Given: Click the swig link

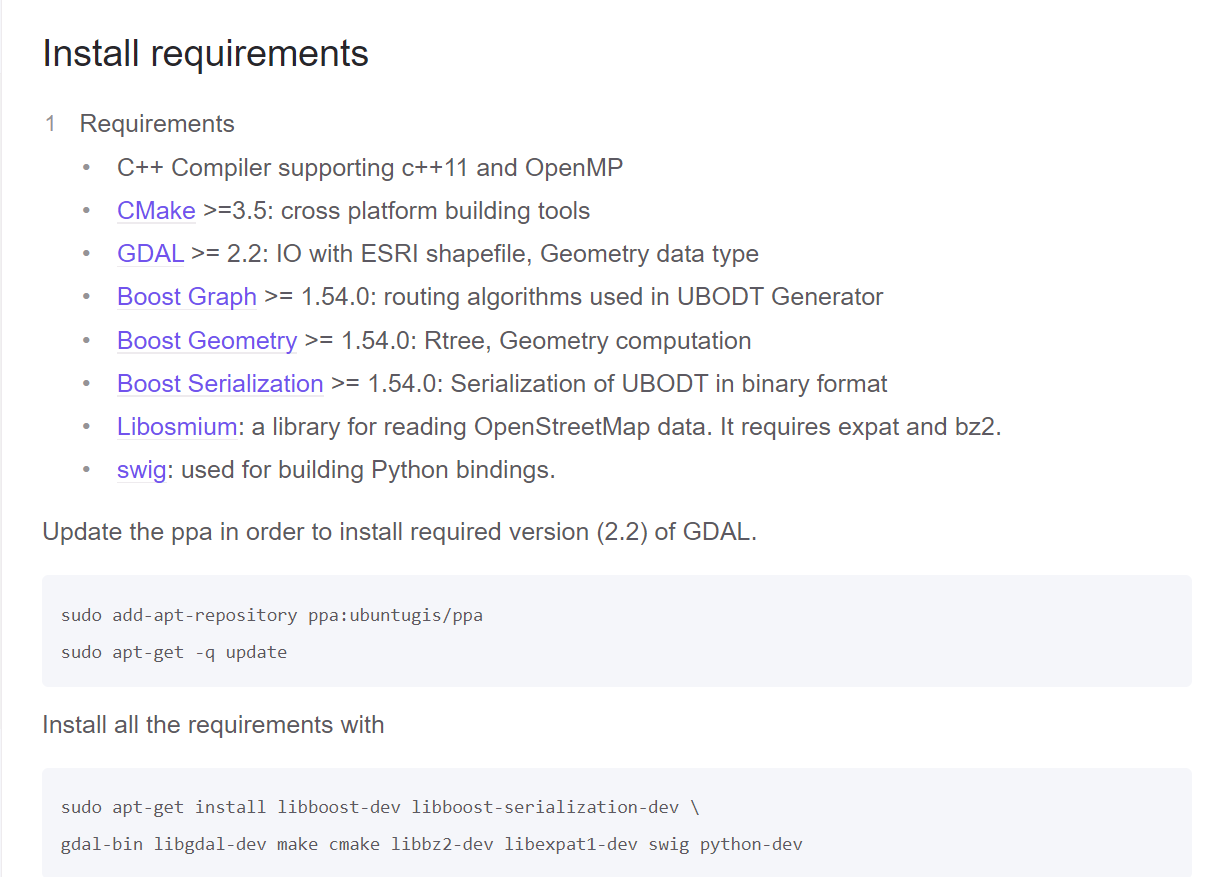Looking at the screenshot, I should click(141, 470).
